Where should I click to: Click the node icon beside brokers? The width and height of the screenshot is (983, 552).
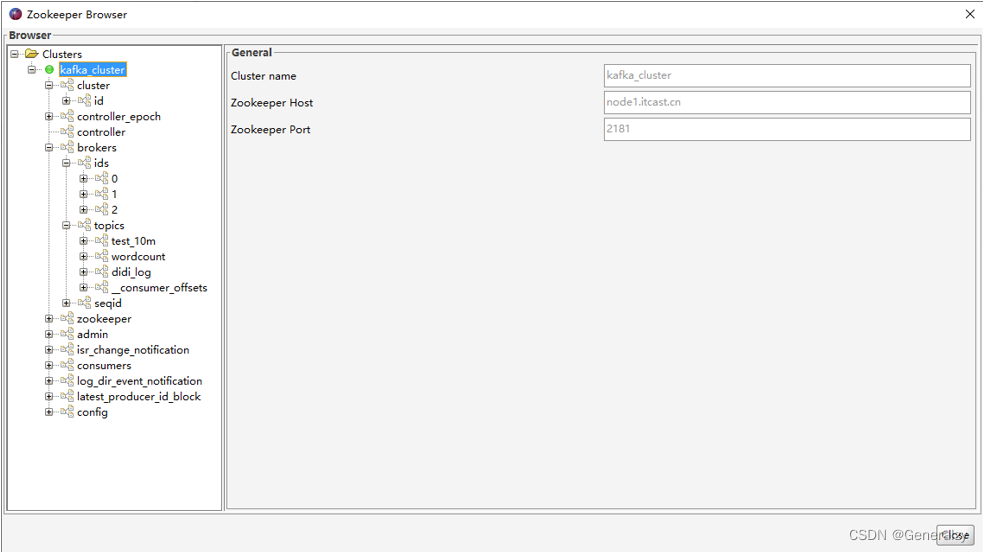tap(68, 148)
